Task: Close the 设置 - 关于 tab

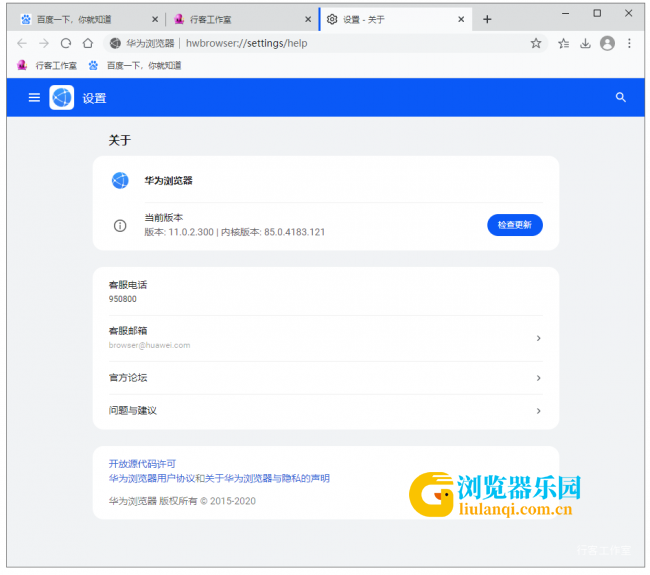Action: pos(461,19)
